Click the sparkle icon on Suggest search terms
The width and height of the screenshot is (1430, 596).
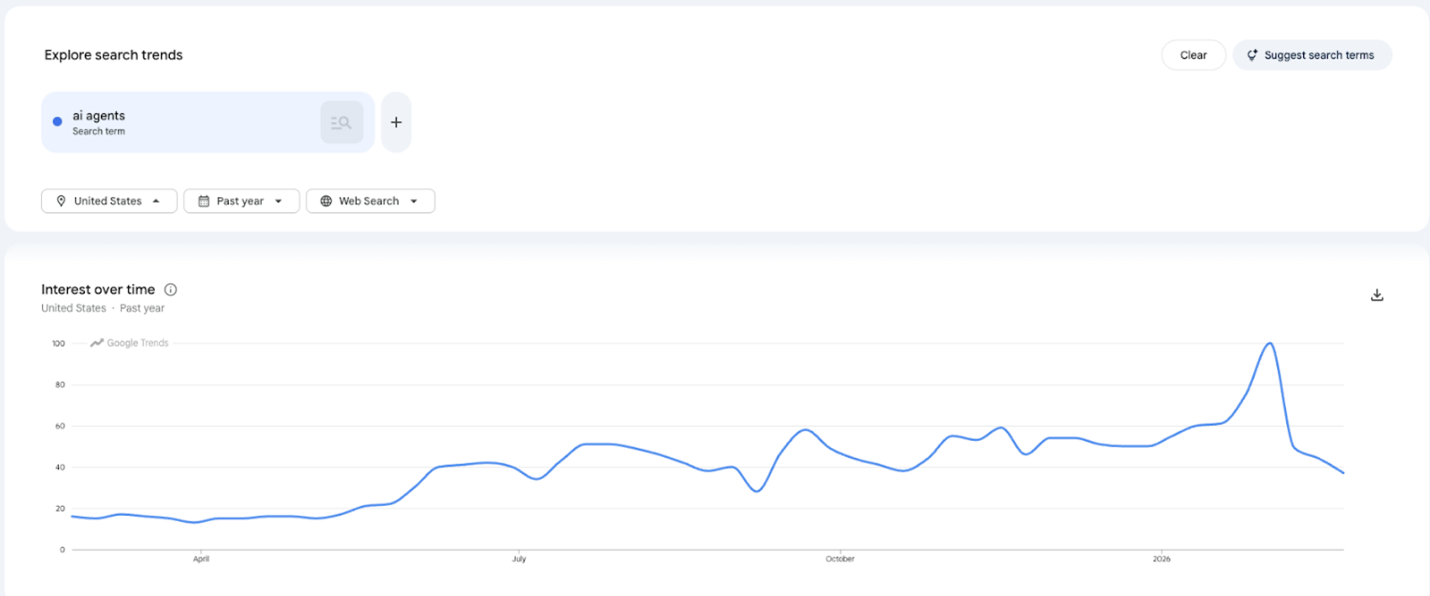pyautogui.click(x=1252, y=55)
